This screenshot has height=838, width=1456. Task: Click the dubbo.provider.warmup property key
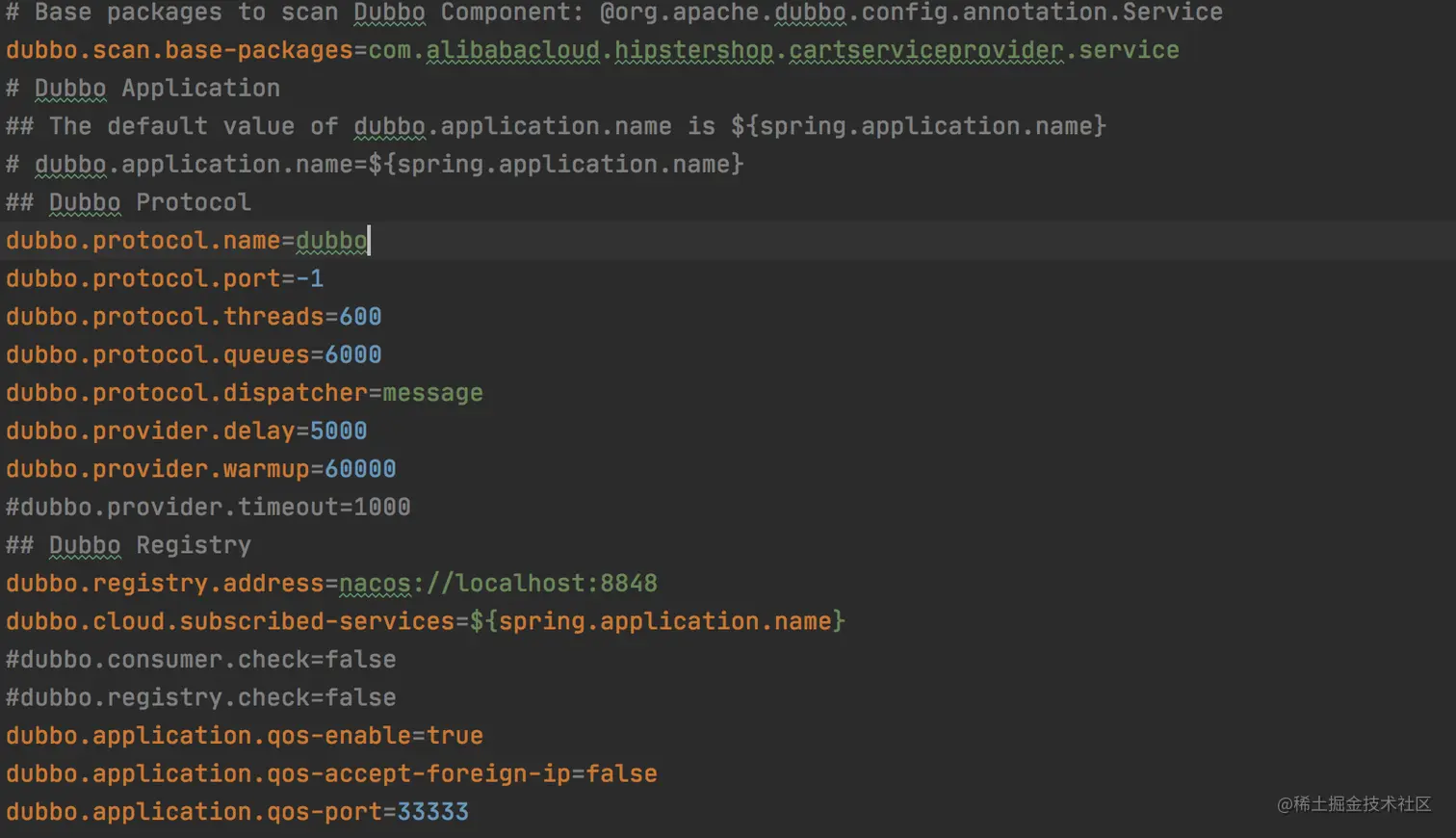(x=158, y=469)
